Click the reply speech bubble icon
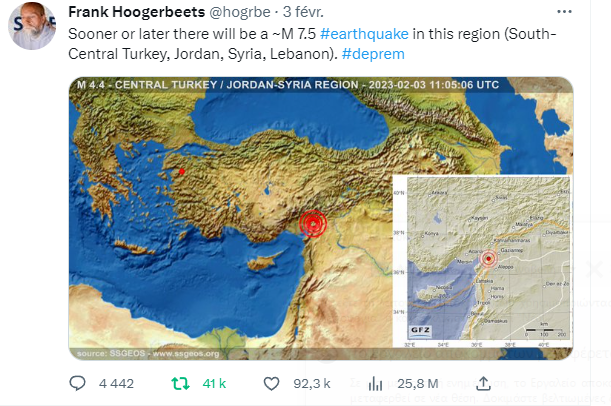Screen dimensions: 611x406 pos(80,383)
